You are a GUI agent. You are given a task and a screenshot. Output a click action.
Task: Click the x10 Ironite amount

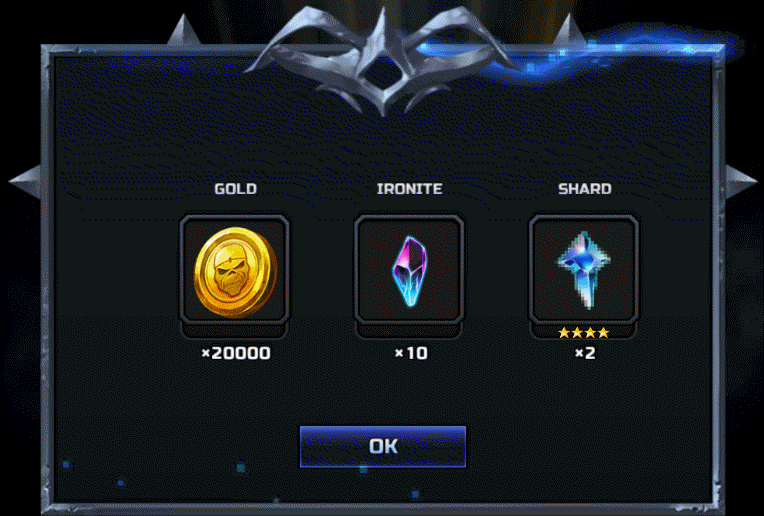411,353
